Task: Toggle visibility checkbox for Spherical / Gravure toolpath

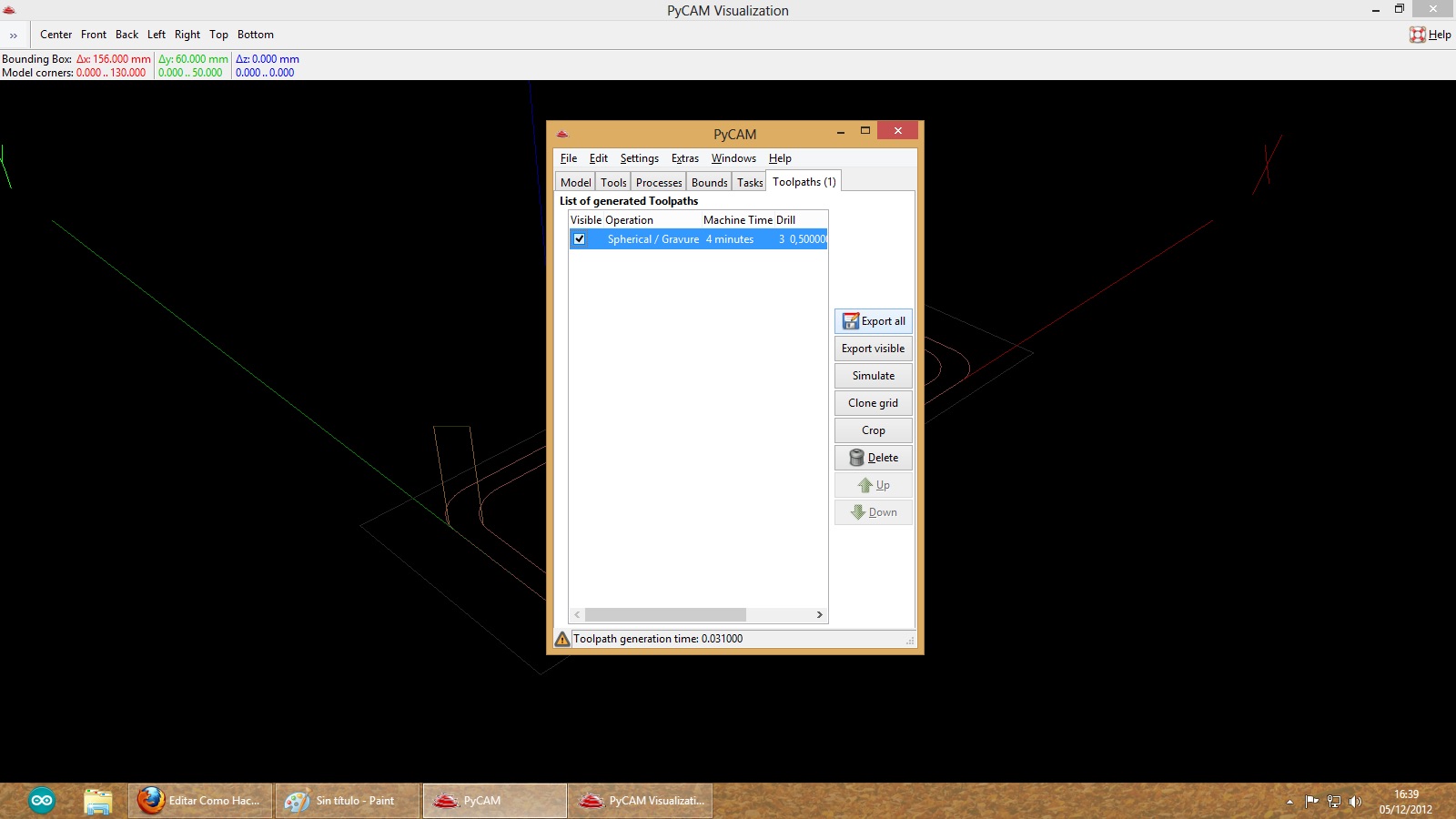Action: point(579,239)
